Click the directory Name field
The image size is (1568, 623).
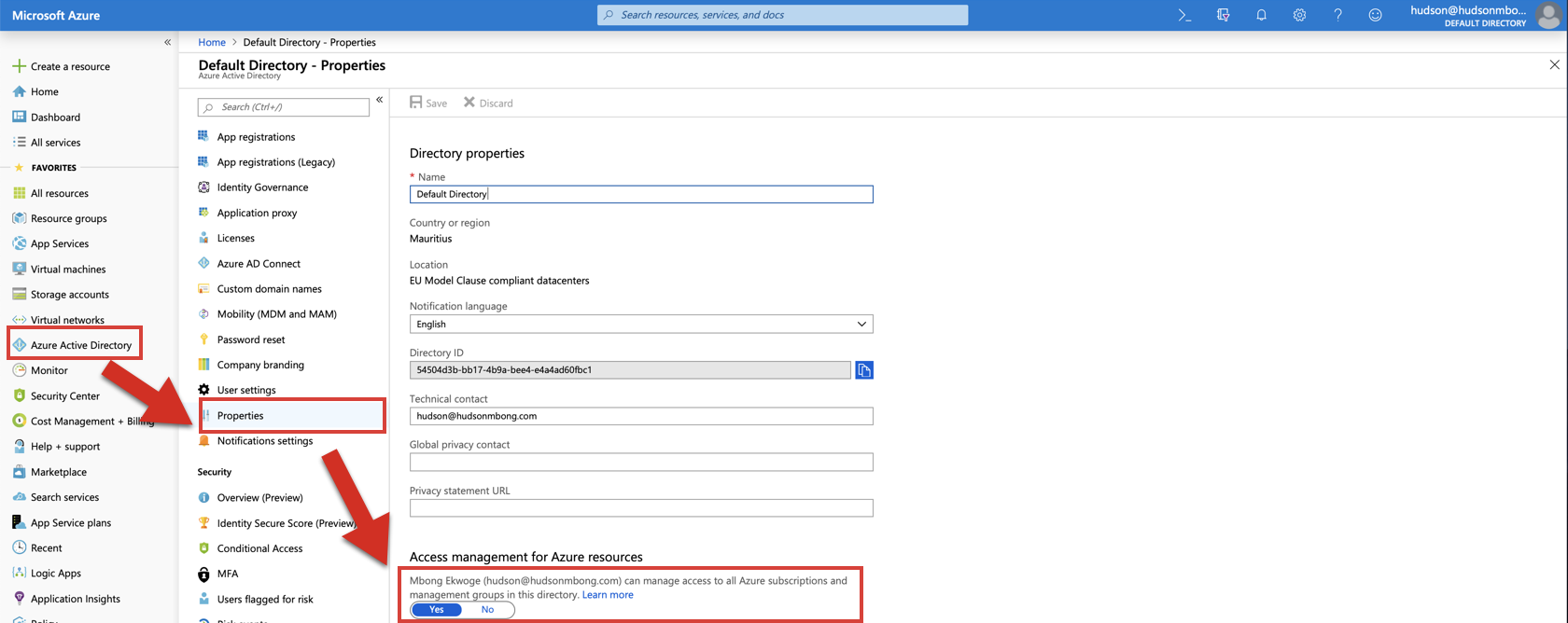[641, 194]
